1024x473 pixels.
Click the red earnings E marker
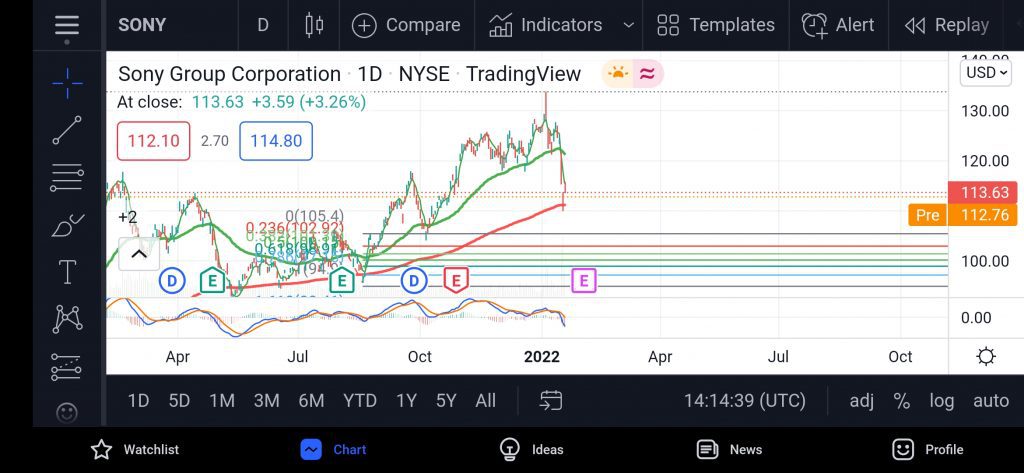click(x=456, y=280)
